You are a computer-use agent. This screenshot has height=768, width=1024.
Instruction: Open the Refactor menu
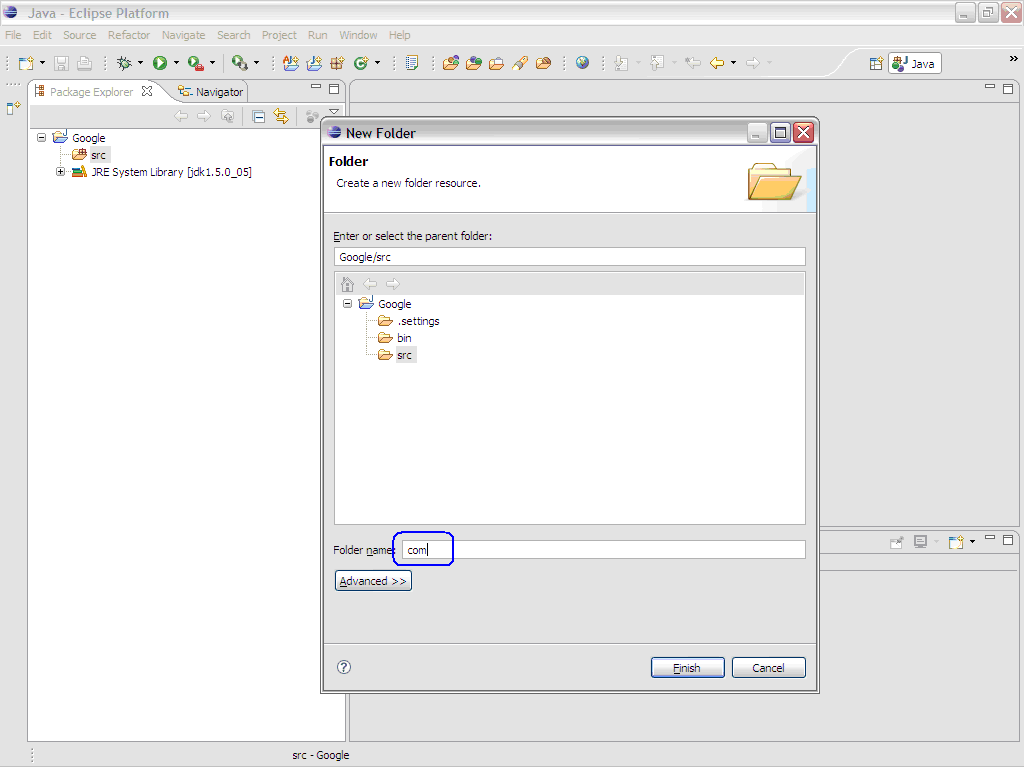129,35
